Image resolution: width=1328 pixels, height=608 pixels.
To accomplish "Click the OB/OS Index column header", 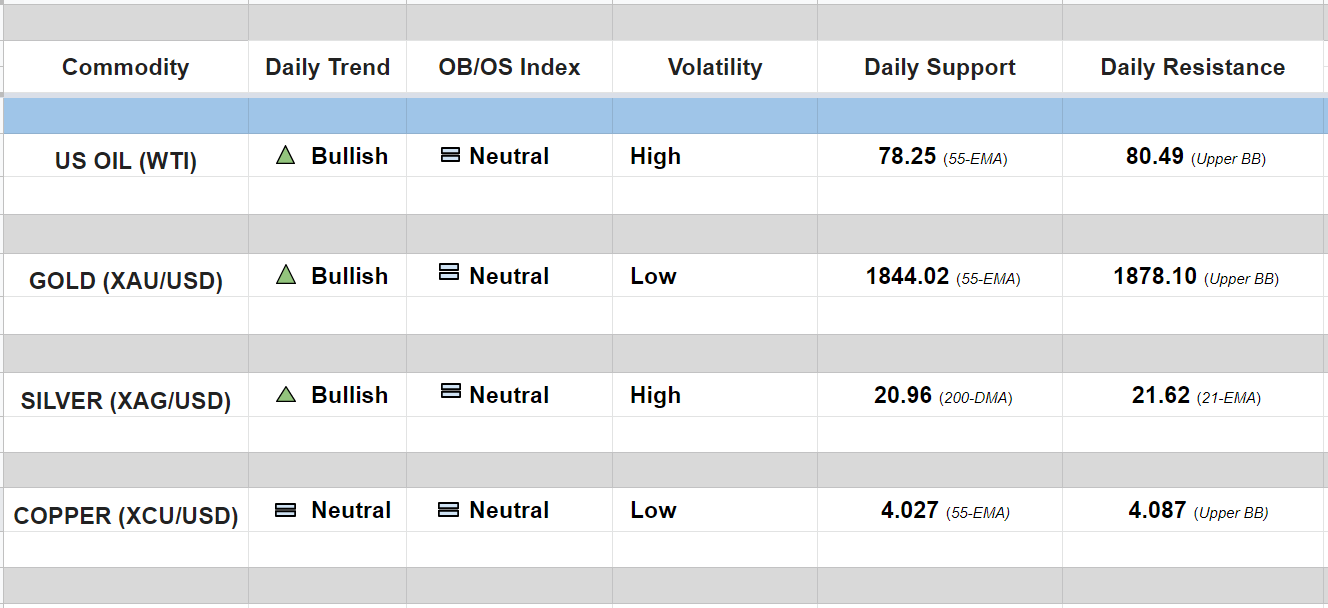I will coord(509,68).
